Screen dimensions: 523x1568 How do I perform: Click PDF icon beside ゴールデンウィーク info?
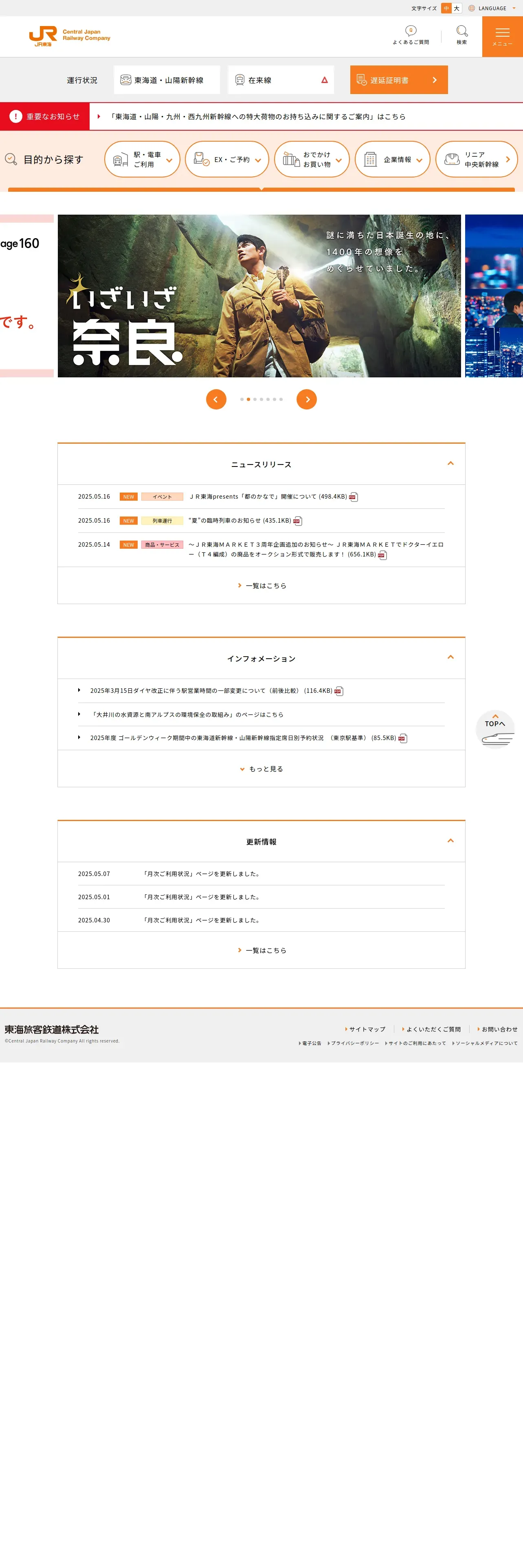tap(402, 738)
